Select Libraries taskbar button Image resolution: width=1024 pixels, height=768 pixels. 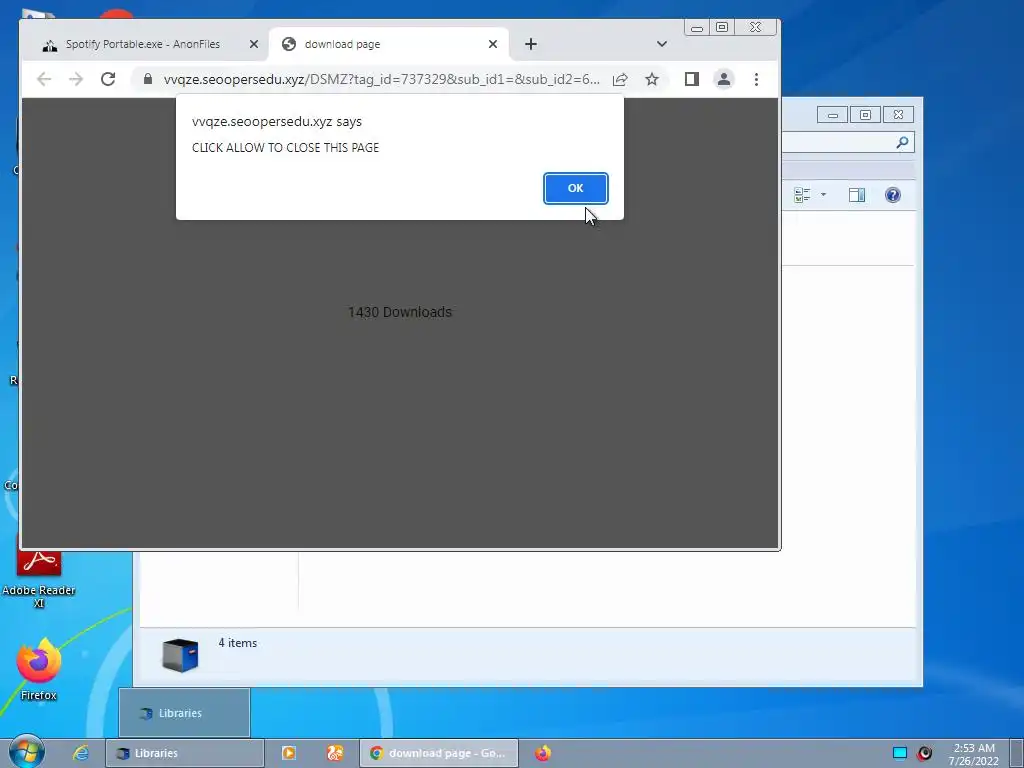(185, 753)
